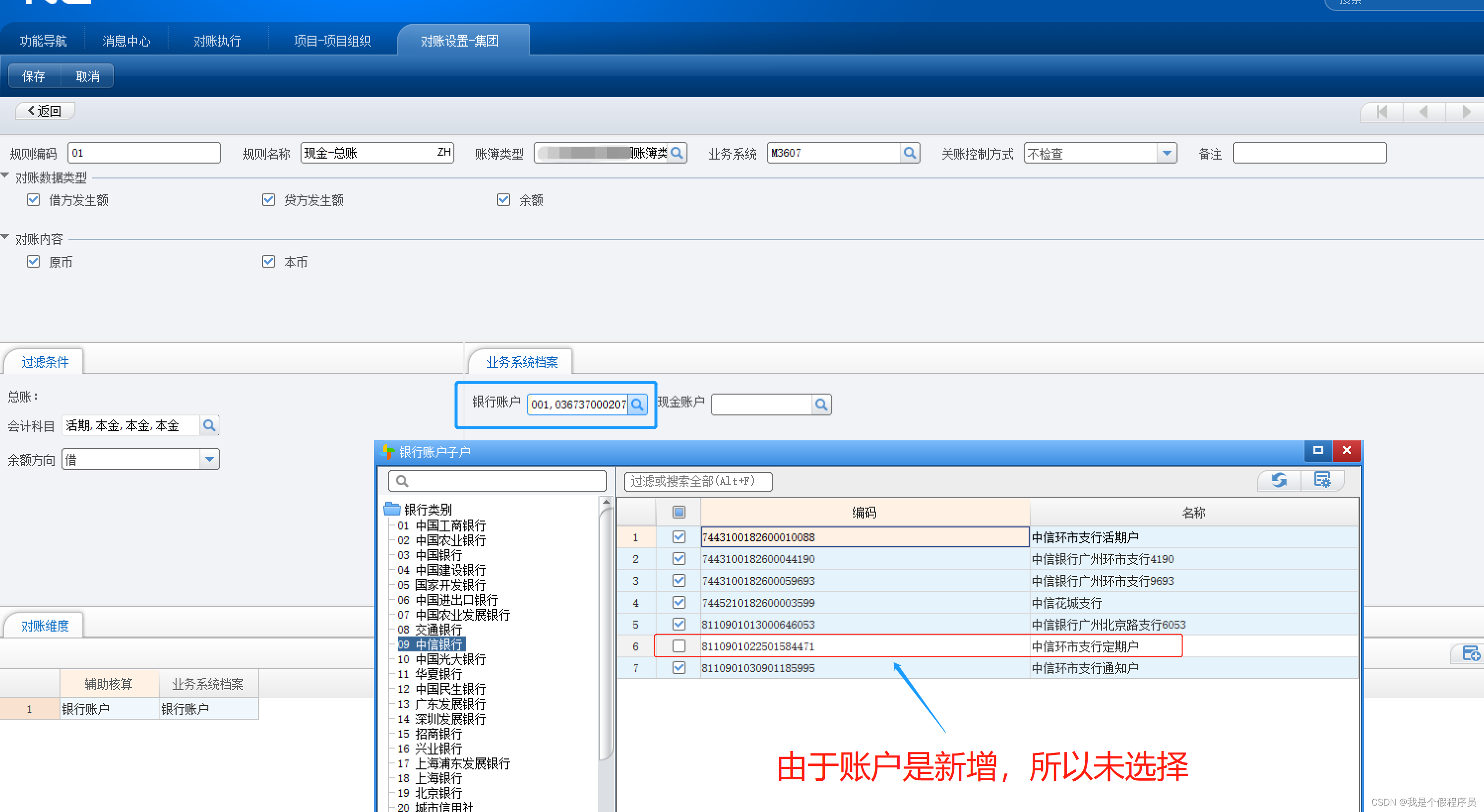
Task: Click the tree panel scroll up arrow
Action: coord(607,502)
